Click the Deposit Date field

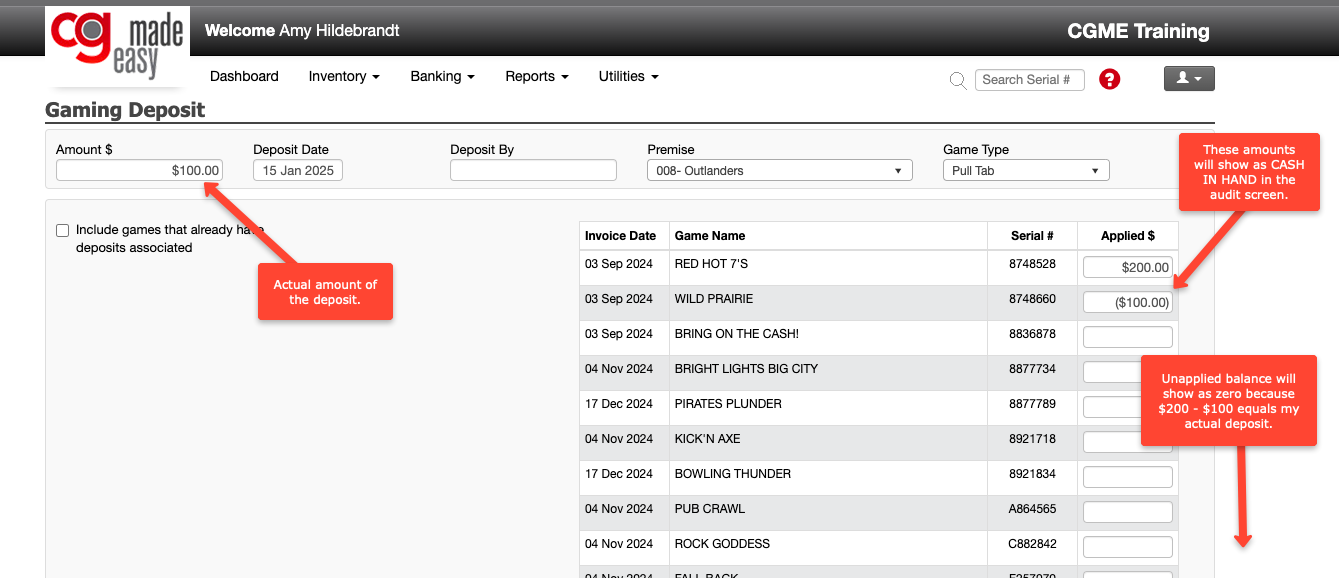[x=298, y=170]
